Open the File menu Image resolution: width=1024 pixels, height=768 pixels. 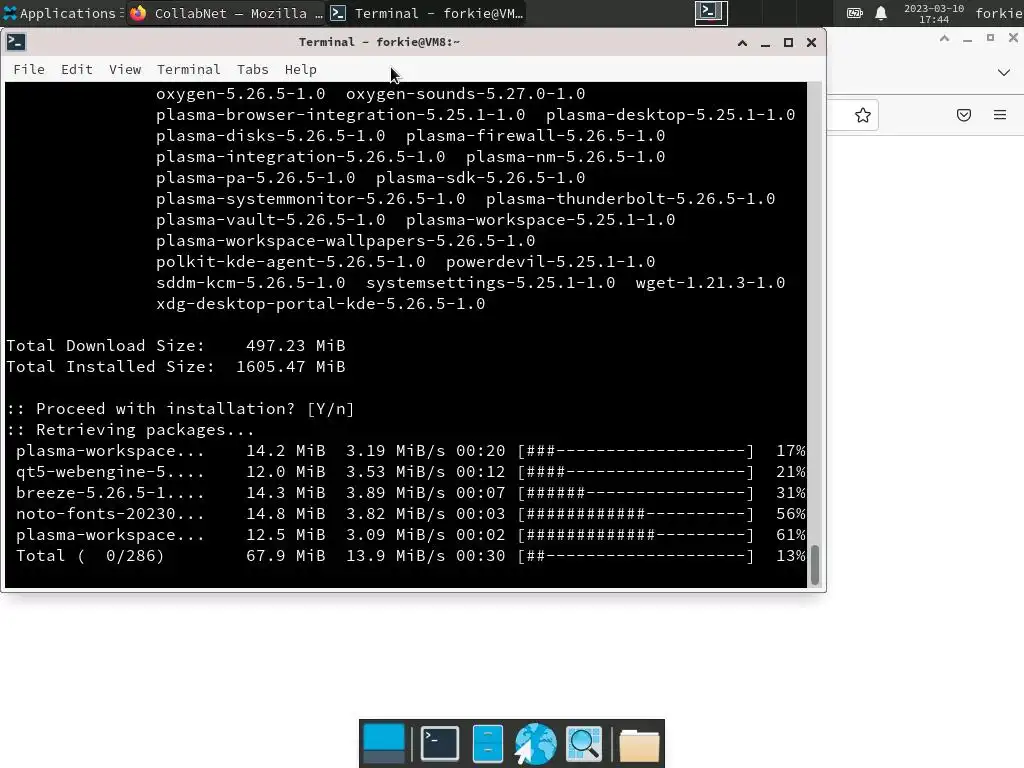[x=29, y=69]
